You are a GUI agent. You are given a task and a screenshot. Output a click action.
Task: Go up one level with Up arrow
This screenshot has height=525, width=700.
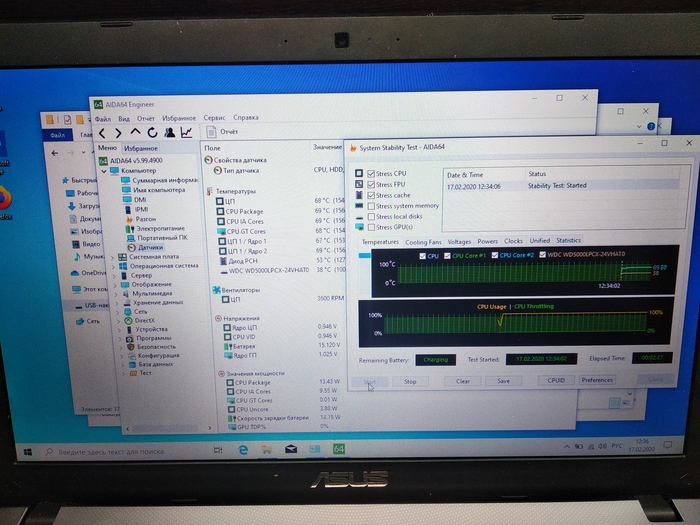point(135,132)
